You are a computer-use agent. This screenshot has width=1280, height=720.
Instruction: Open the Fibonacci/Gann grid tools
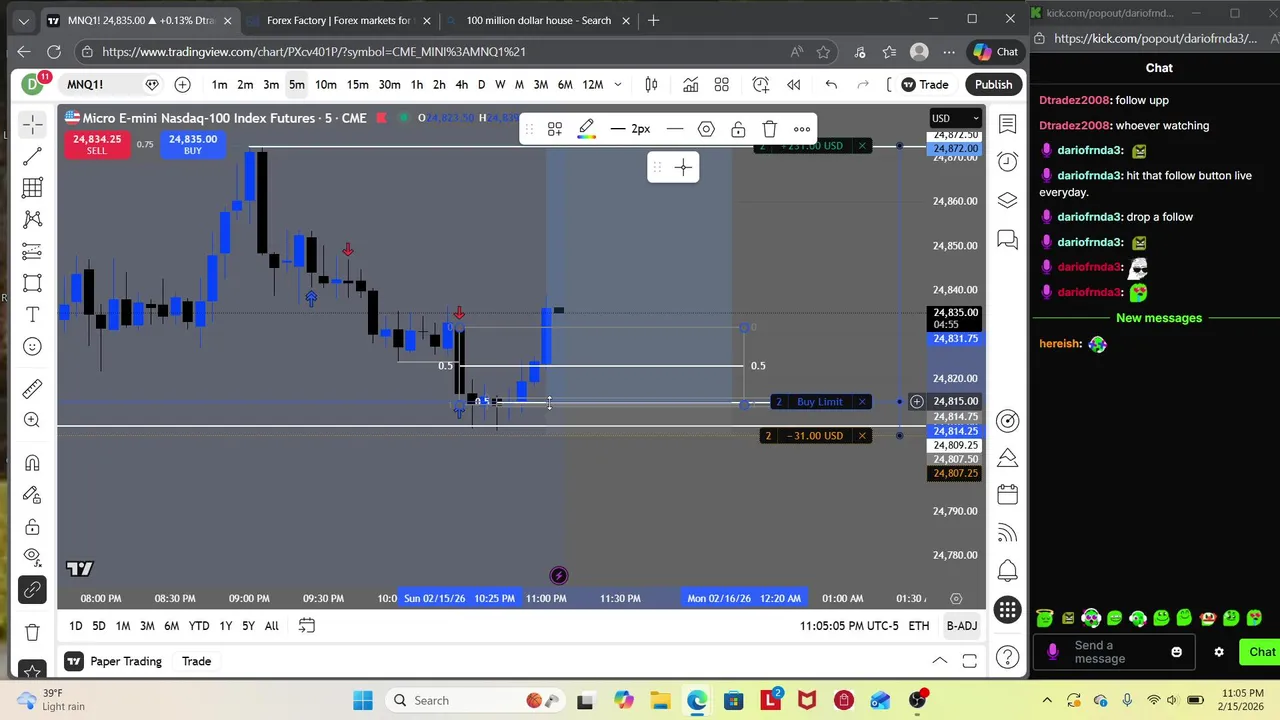coord(32,188)
